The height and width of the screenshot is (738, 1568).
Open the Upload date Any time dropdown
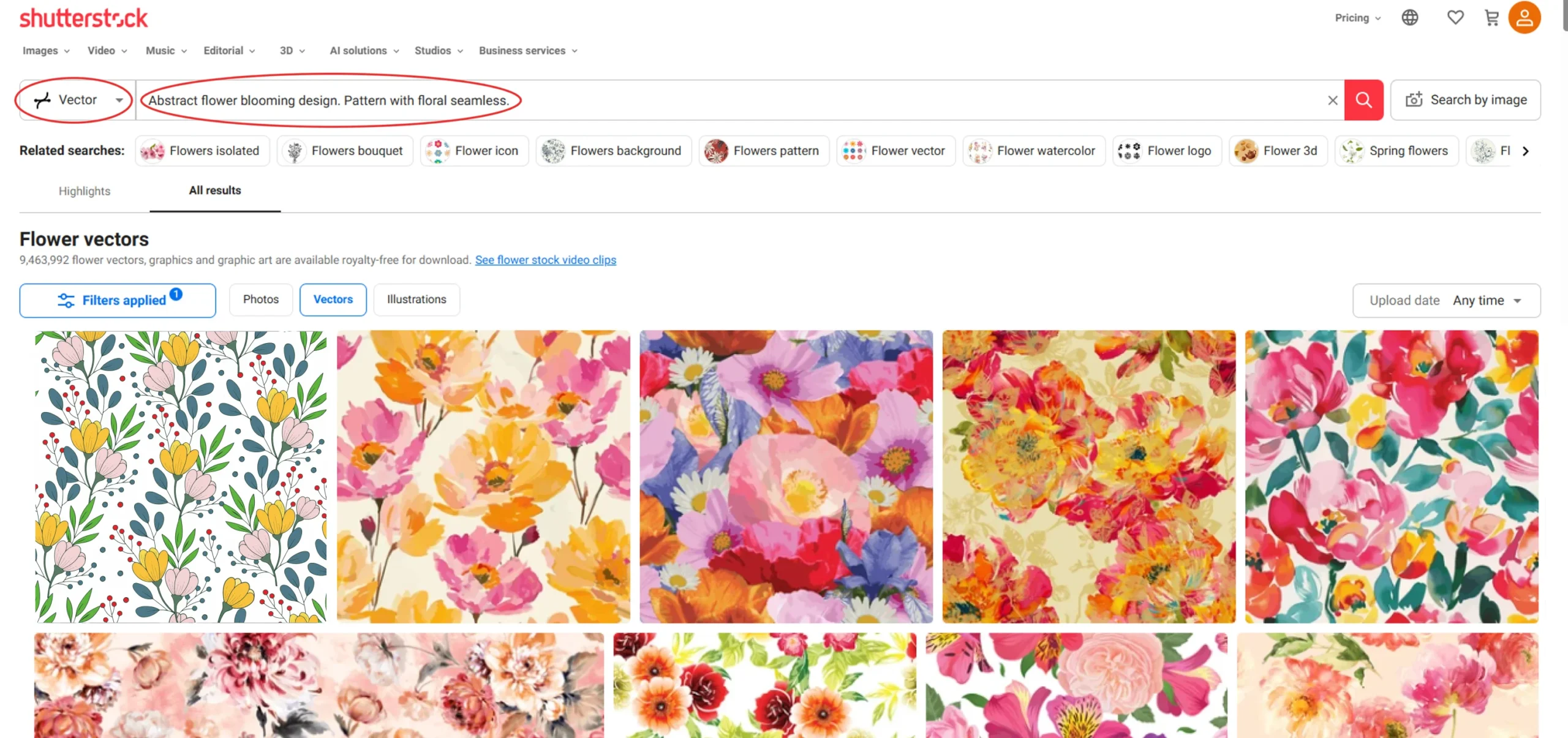click(x=1446, y=300)
